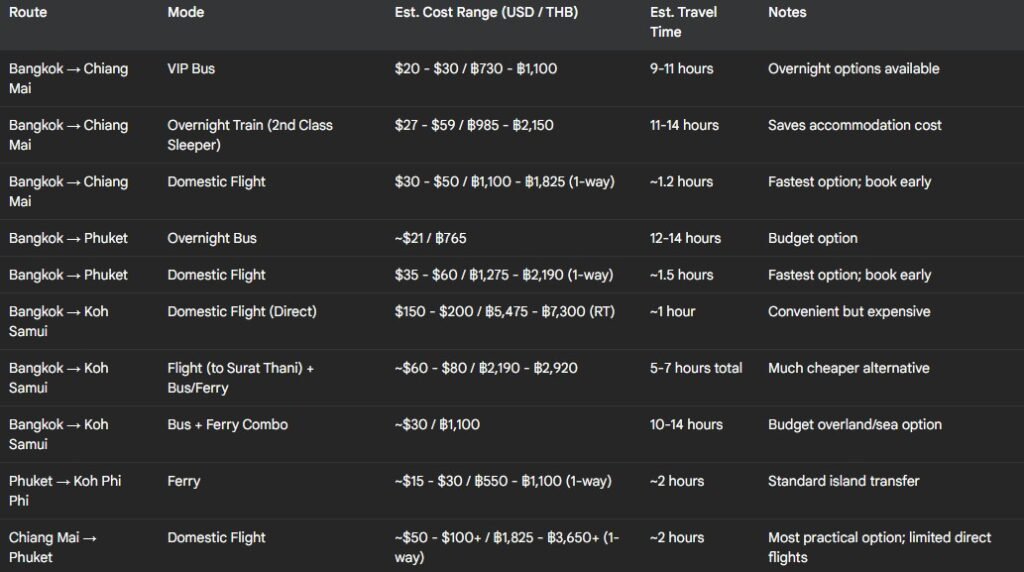Select Domestic Flight (Direct) cell
Viewport: 1024px width, 572px height.
[242, 311]
